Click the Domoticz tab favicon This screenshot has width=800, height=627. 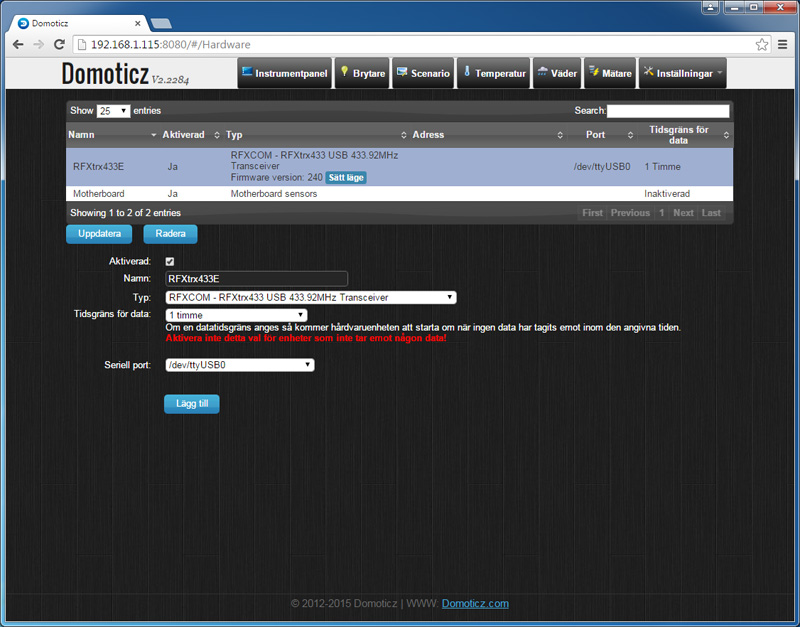(23, 23)
